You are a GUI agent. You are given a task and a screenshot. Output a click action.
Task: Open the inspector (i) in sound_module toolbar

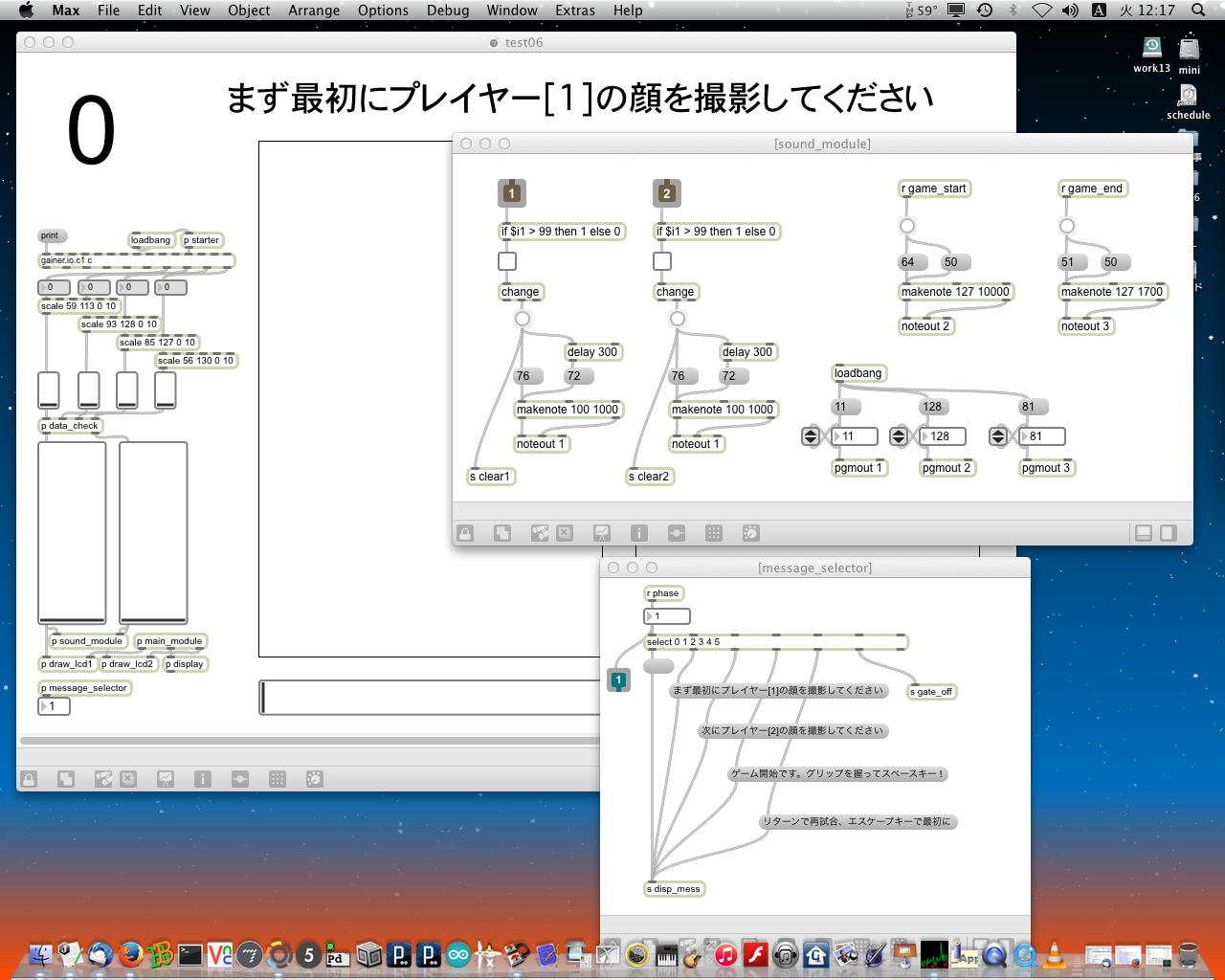coord(639,533)
